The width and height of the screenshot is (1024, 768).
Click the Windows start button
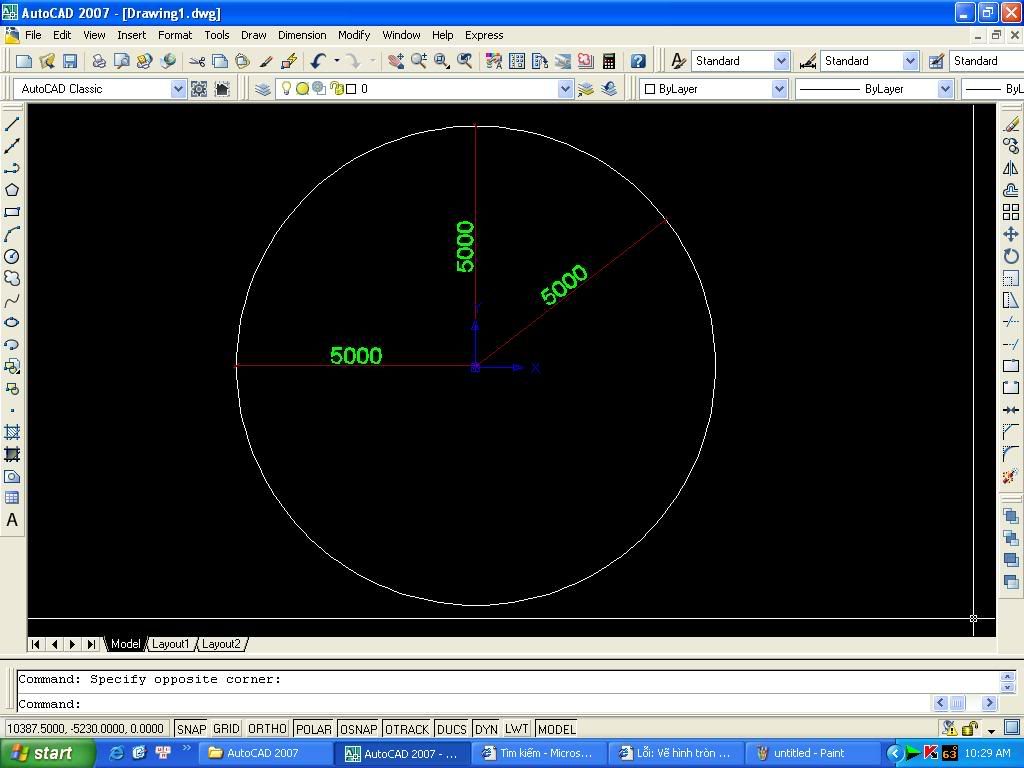[46, 753]
